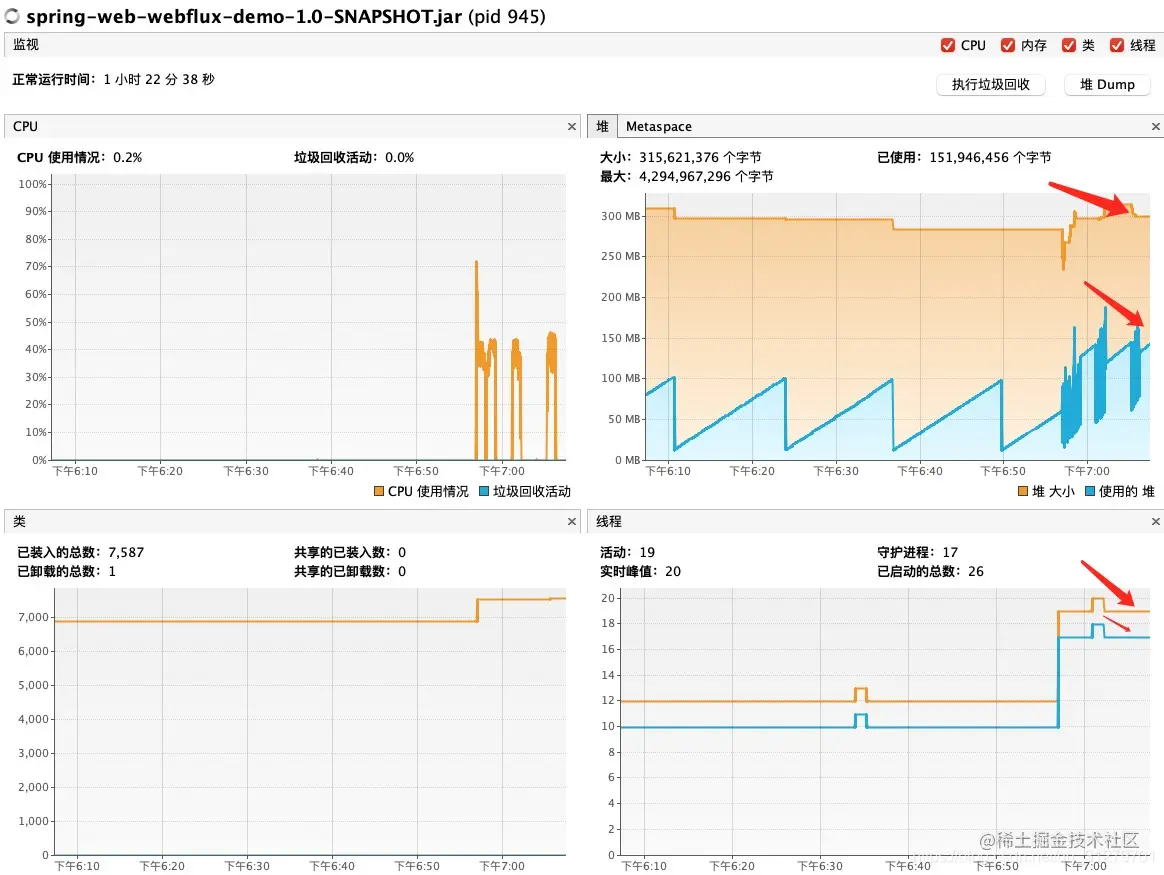This screenshot has width=1164, height=875.
Task: Click the 堆 大小 orange legend swatch
Action: (1023, 491)
